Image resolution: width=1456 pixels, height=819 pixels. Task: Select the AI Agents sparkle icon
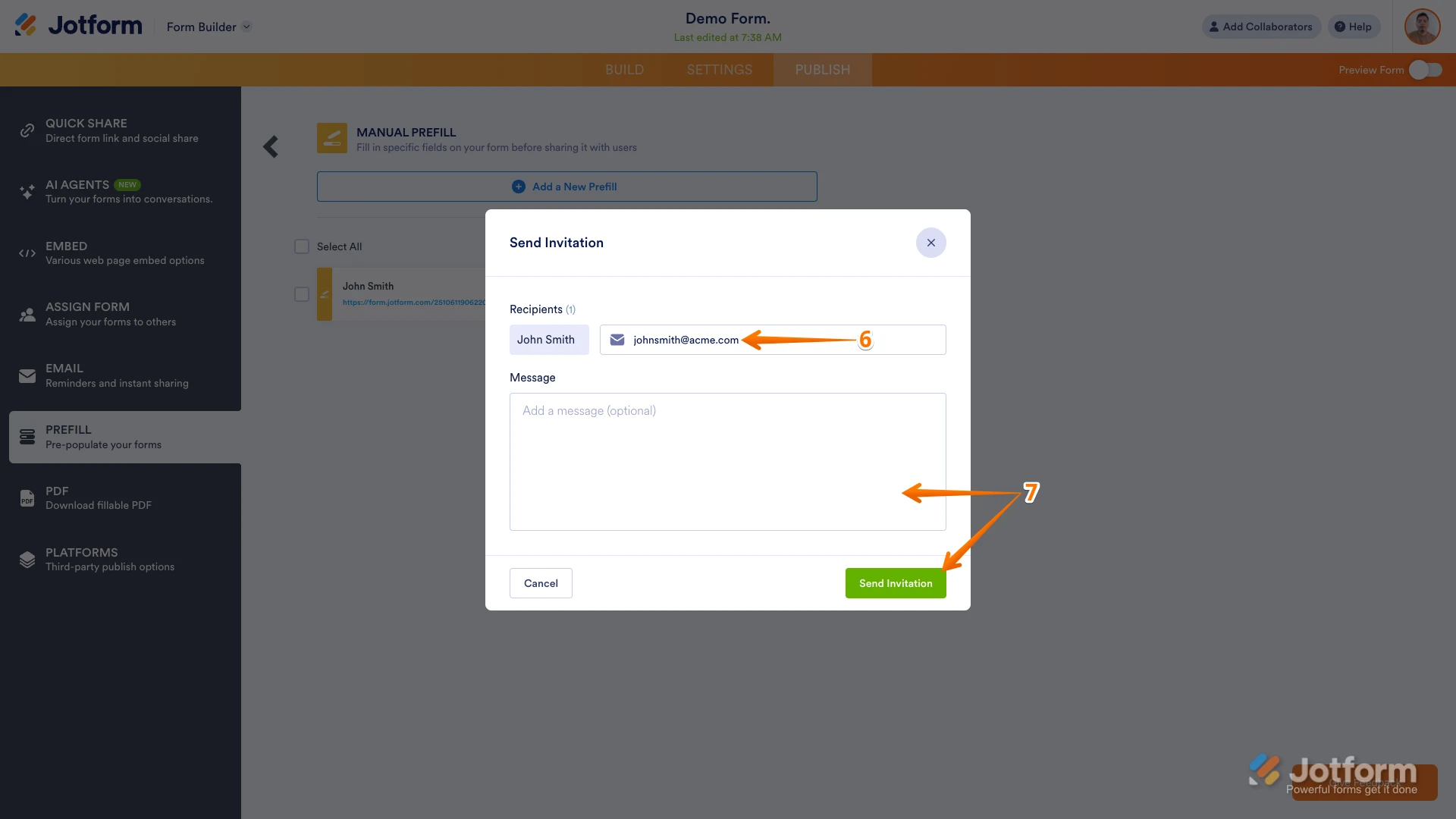pyautogui.click(x=27, y=192)
